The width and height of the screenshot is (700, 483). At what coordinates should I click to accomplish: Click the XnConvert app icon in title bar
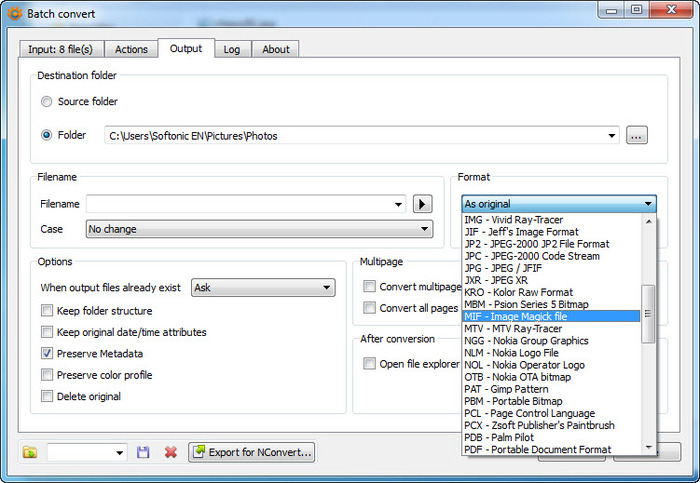tap(14, 13)
